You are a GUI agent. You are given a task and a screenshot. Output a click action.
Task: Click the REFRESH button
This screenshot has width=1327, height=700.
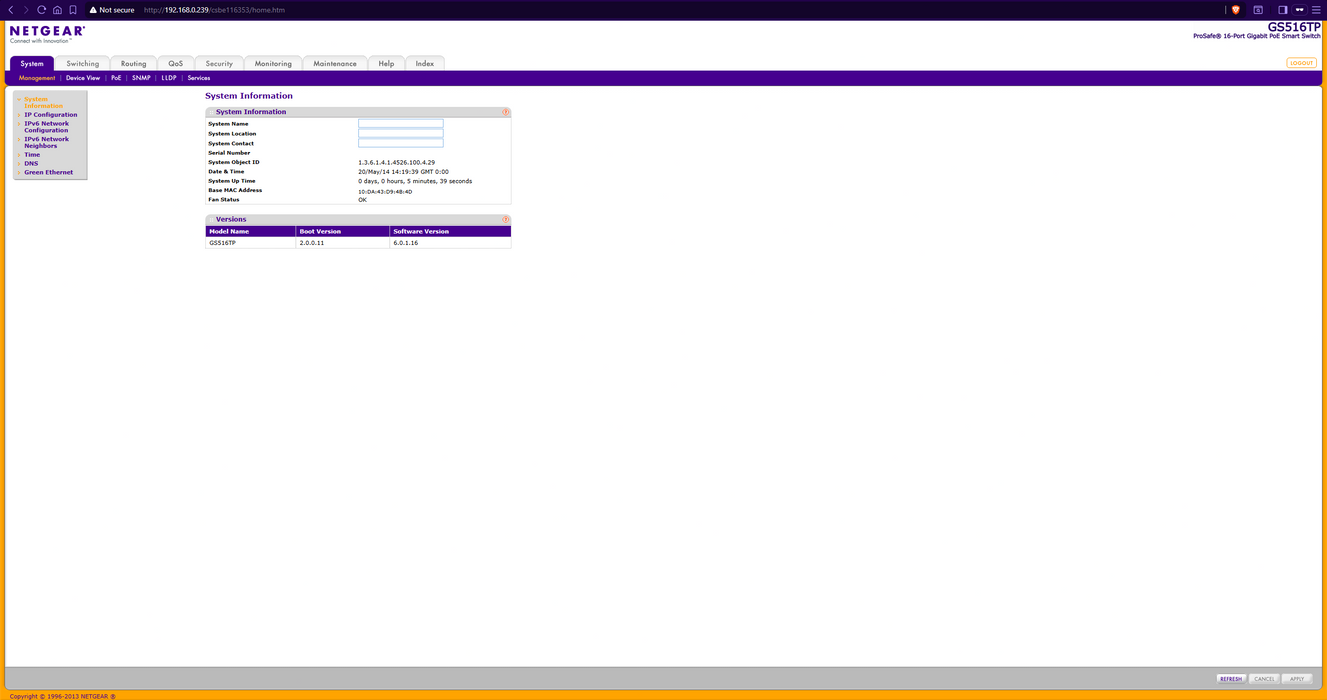1230,679
